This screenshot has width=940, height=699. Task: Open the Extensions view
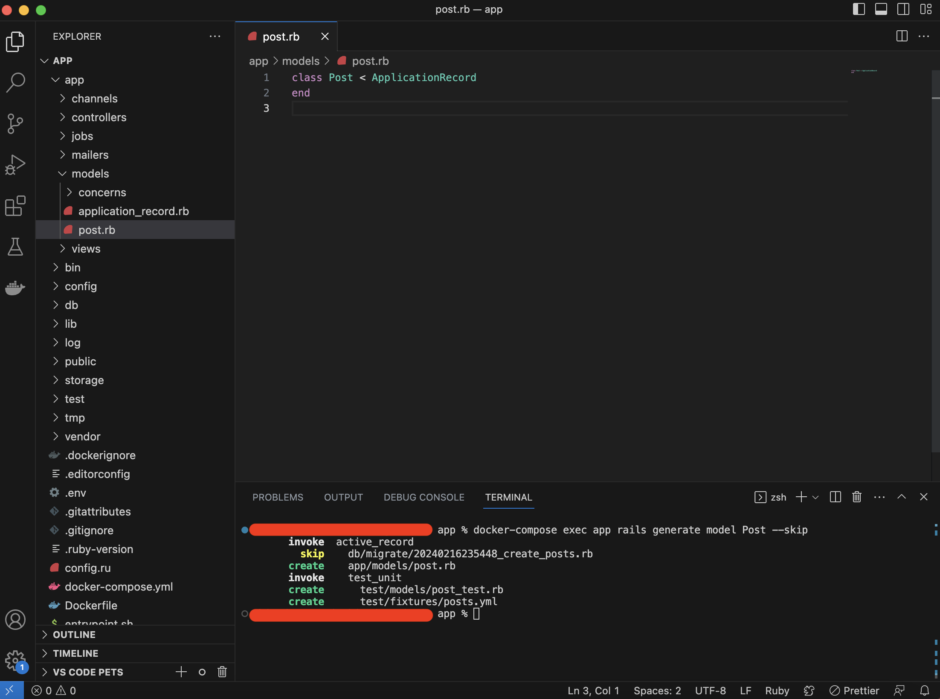15,206
